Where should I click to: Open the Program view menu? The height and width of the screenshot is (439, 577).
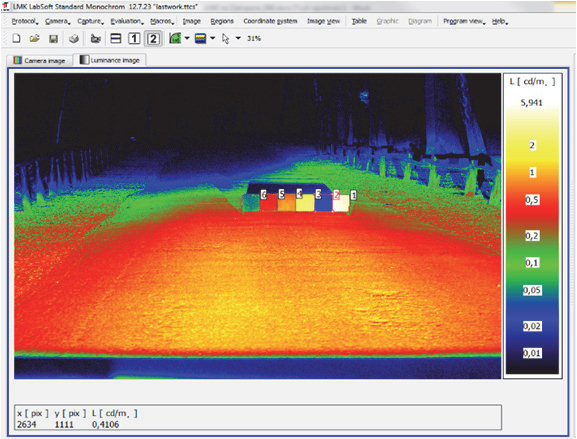[x=464, y=21]
